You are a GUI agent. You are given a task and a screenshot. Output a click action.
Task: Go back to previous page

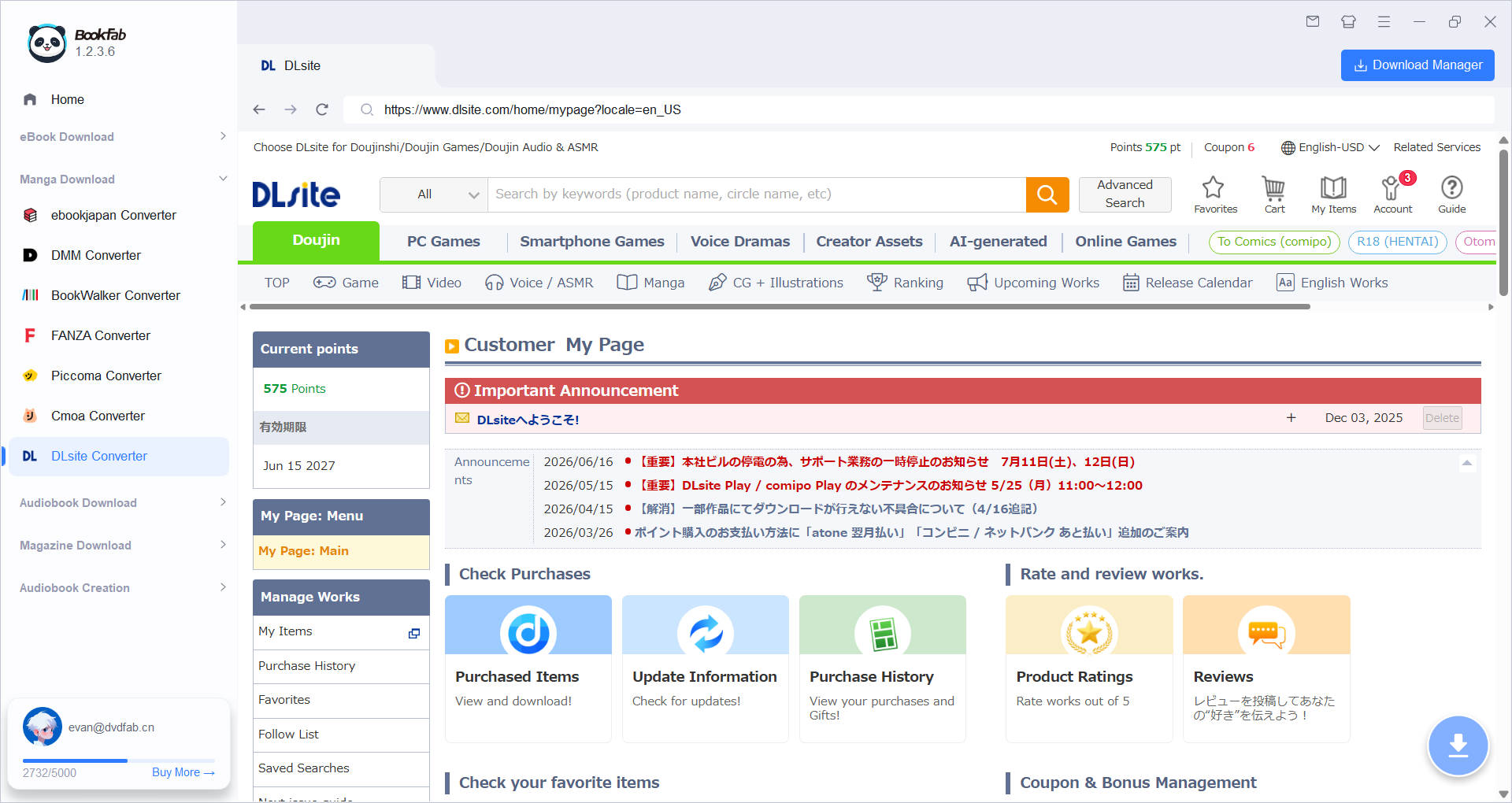tap(259, 109)
